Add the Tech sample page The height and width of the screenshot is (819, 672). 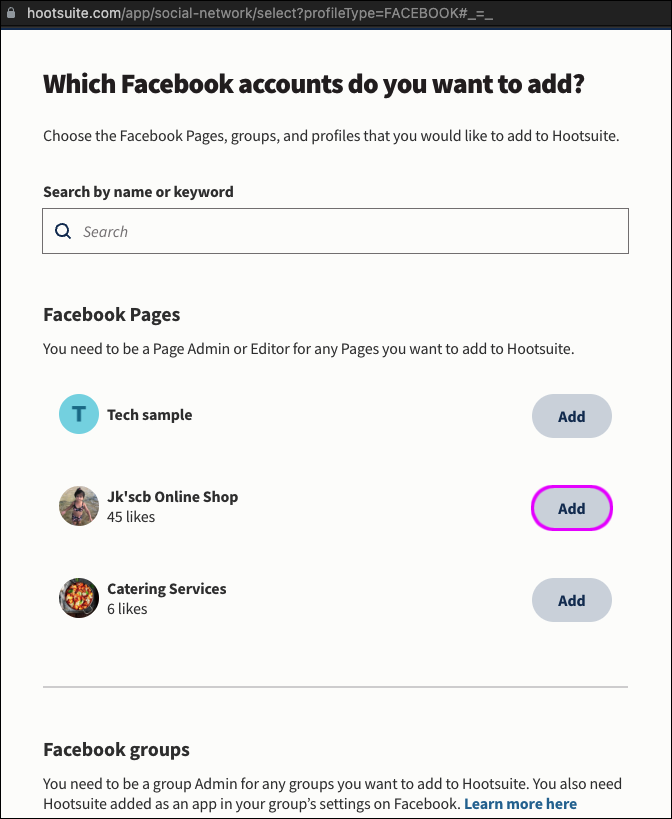point(571,416)
